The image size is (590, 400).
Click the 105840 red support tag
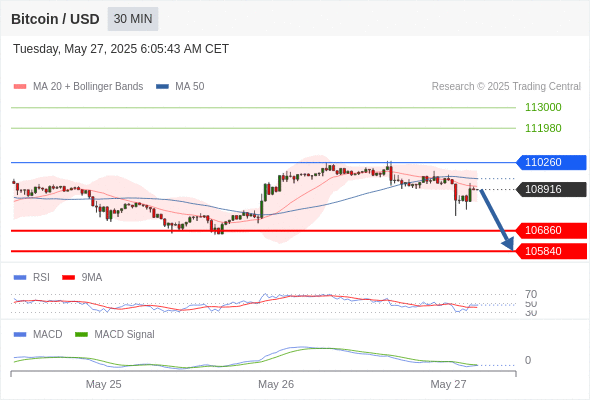click(551, 251)
